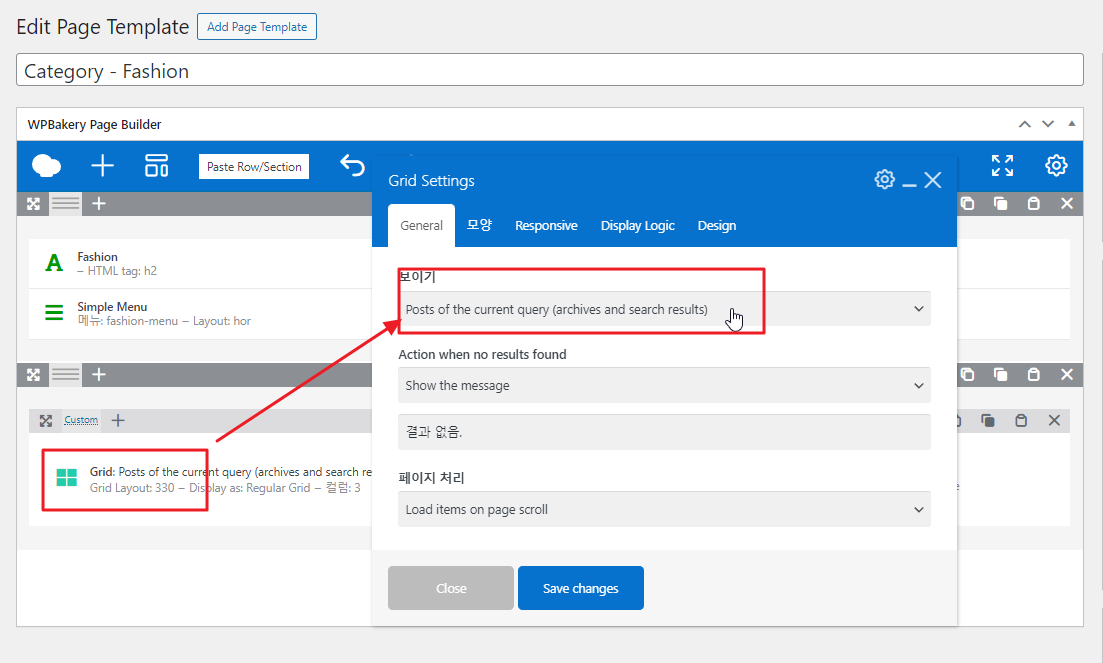Click Paste Row/Section button
This screenshot has width=1103, height=663.
254,167
